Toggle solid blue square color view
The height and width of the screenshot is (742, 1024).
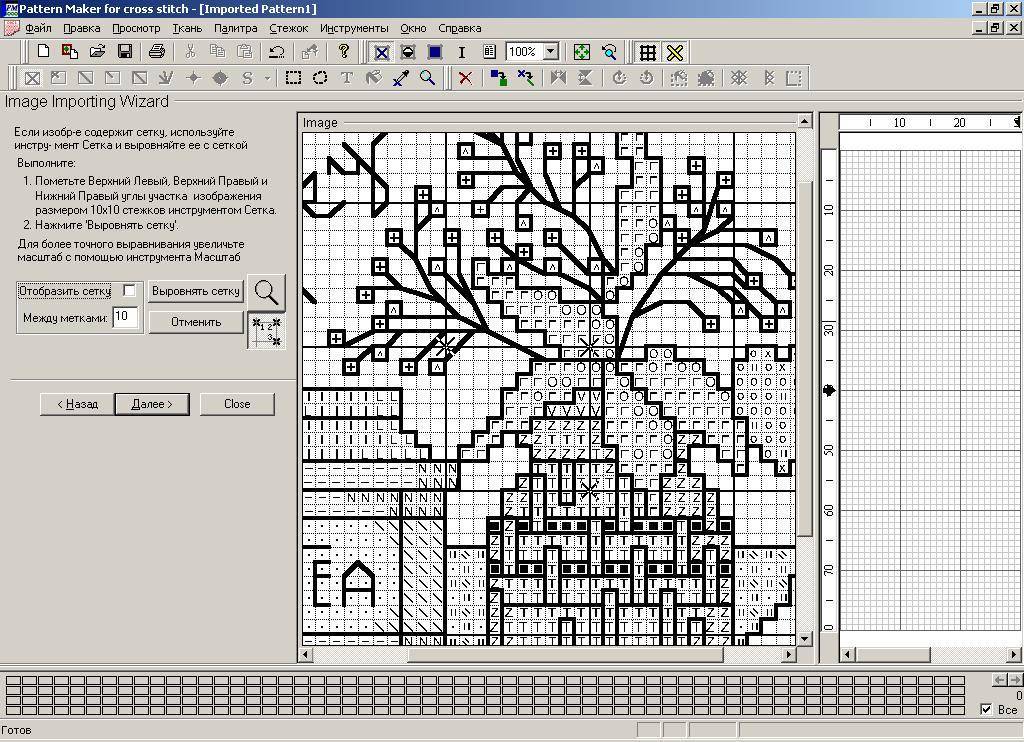(435, 52)
